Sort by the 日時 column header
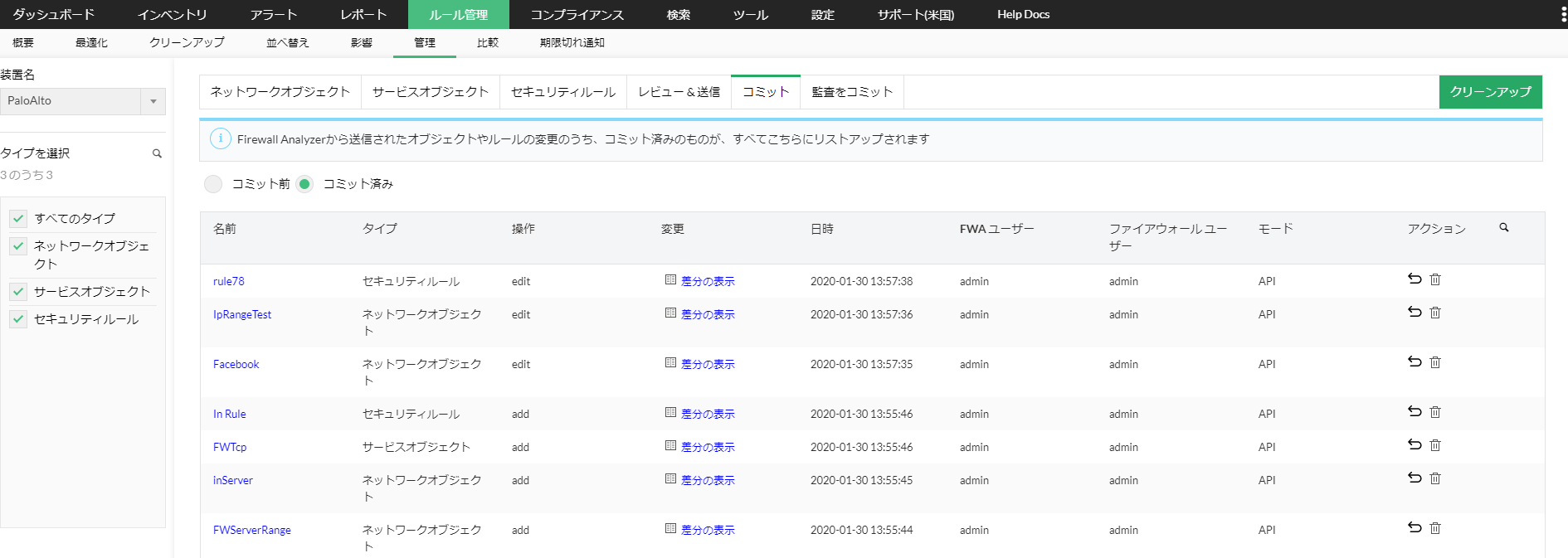This screenshot has width=1568, height=558. [821, 229]
